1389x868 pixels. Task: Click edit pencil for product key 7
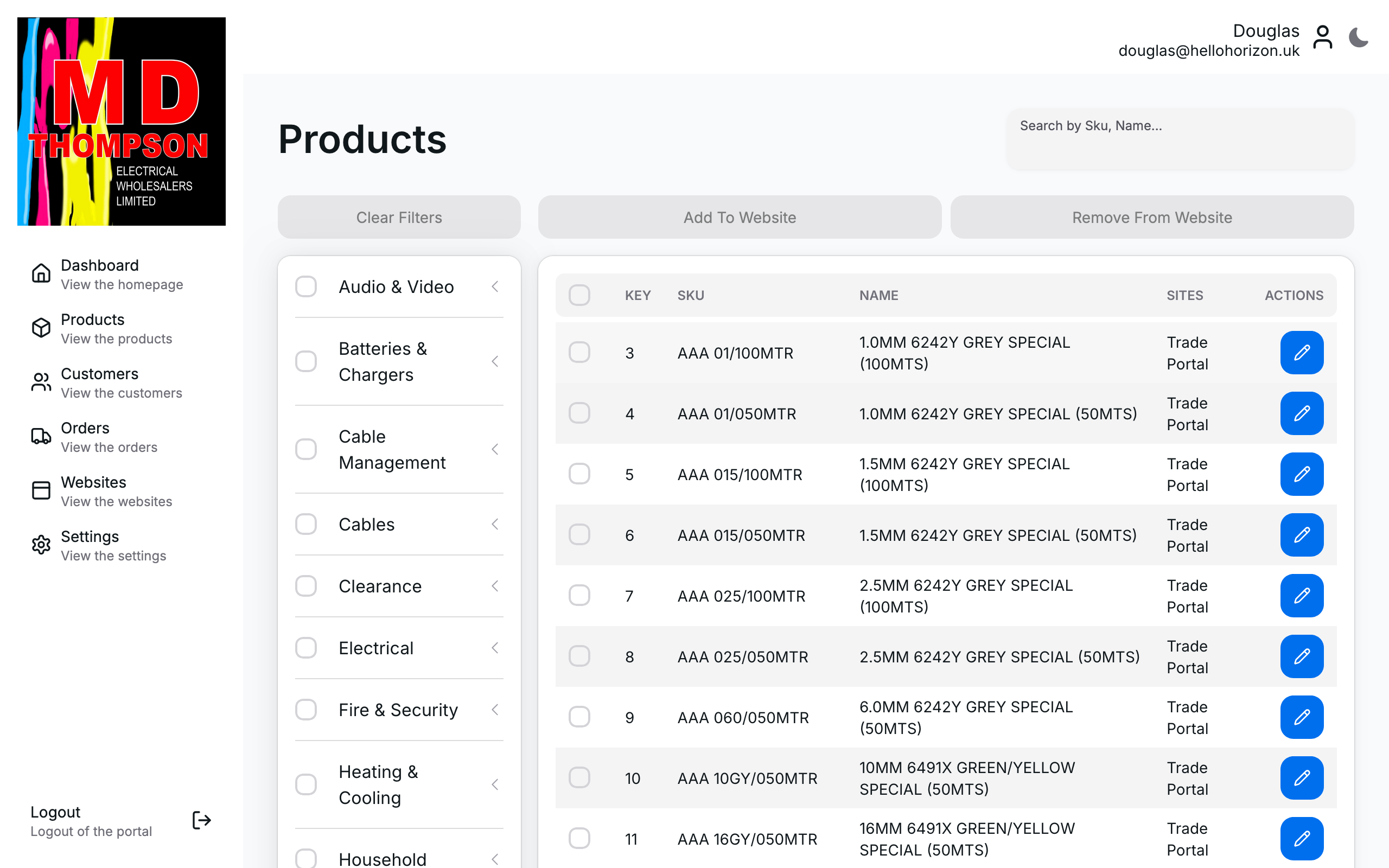point(1301,596)
